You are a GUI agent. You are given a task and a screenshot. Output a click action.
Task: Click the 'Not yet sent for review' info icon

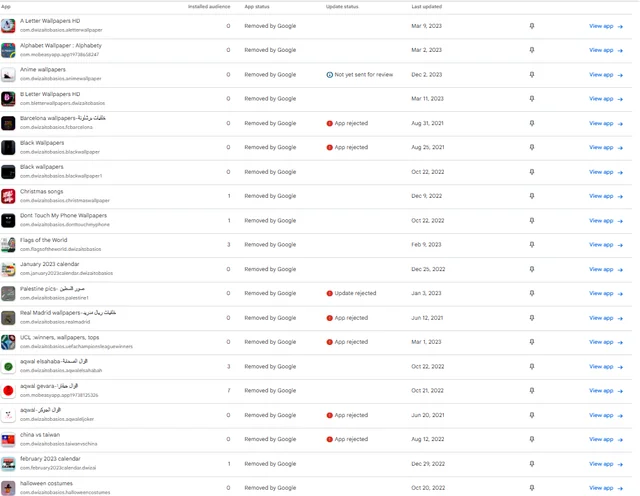(330, 75)
